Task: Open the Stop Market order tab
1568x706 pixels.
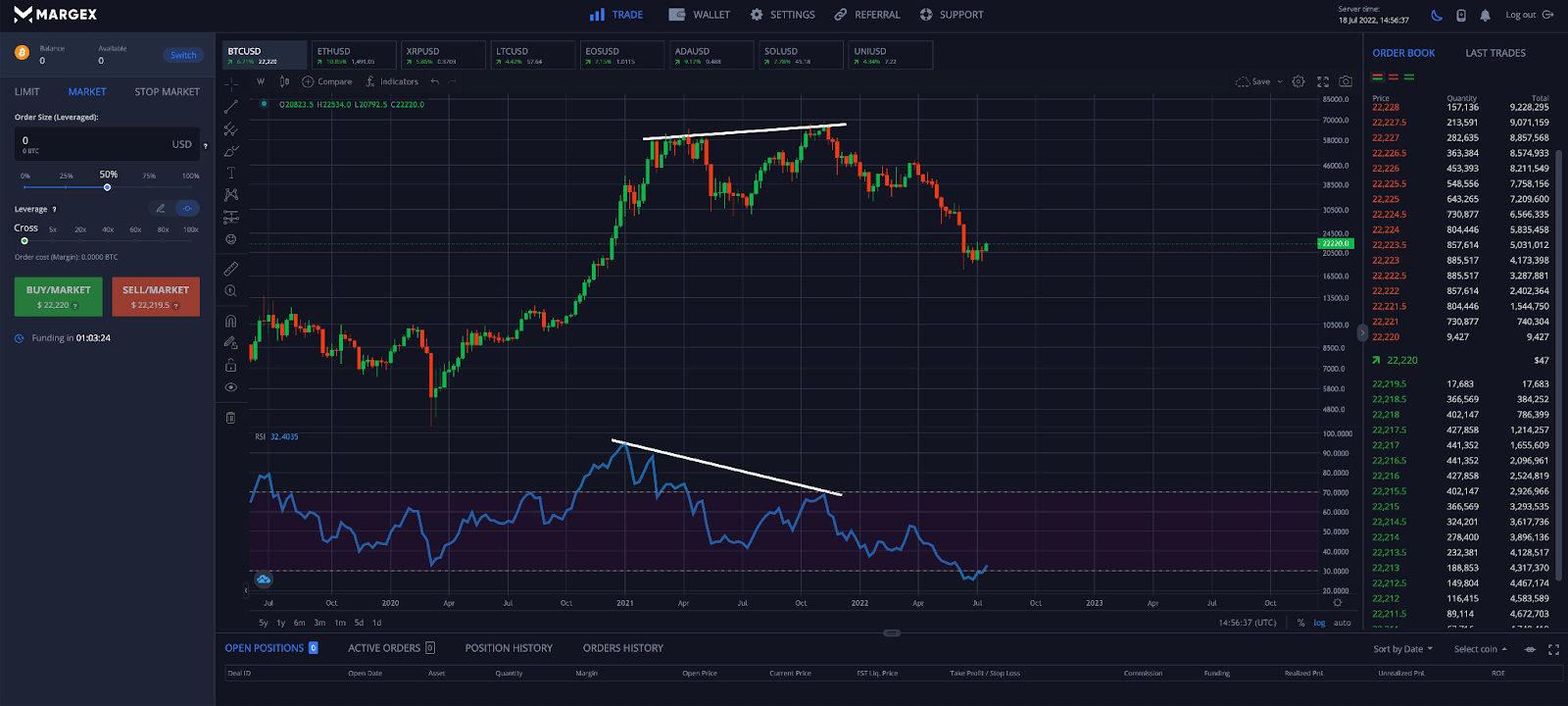Action: click(x=167, y=92)
